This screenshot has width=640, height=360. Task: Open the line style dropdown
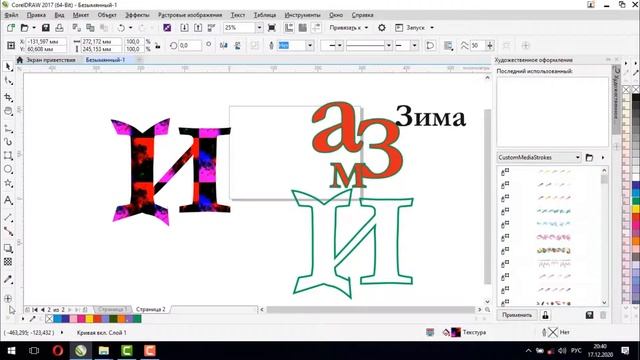coord(389,46)
